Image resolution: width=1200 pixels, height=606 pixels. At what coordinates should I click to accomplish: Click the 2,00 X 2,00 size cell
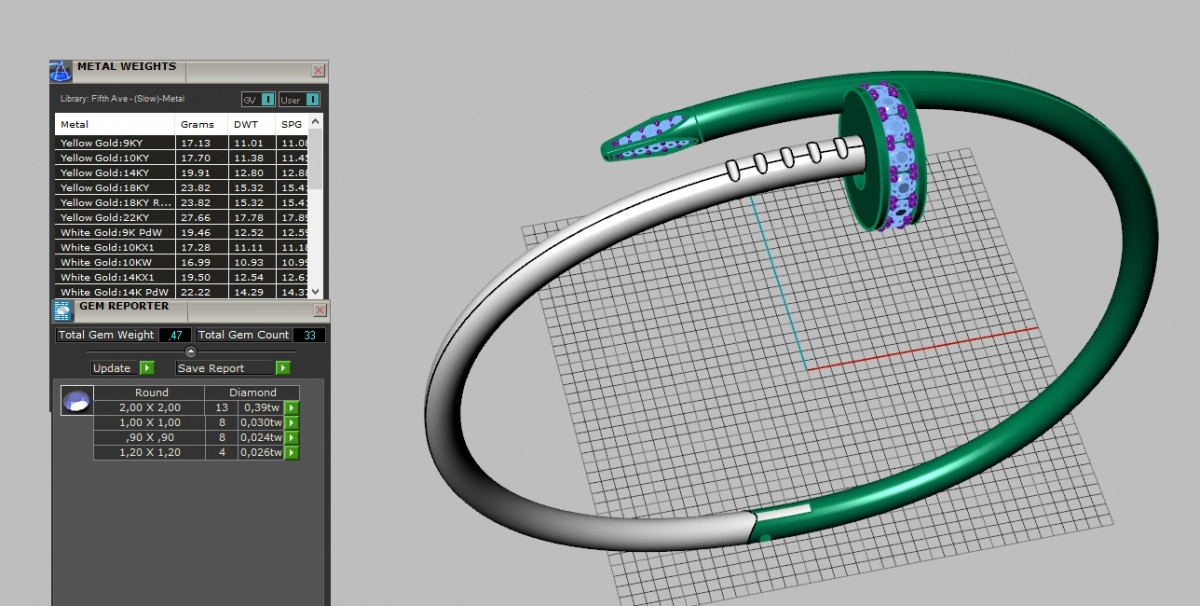pyautogui.click(x=149, y=408)
